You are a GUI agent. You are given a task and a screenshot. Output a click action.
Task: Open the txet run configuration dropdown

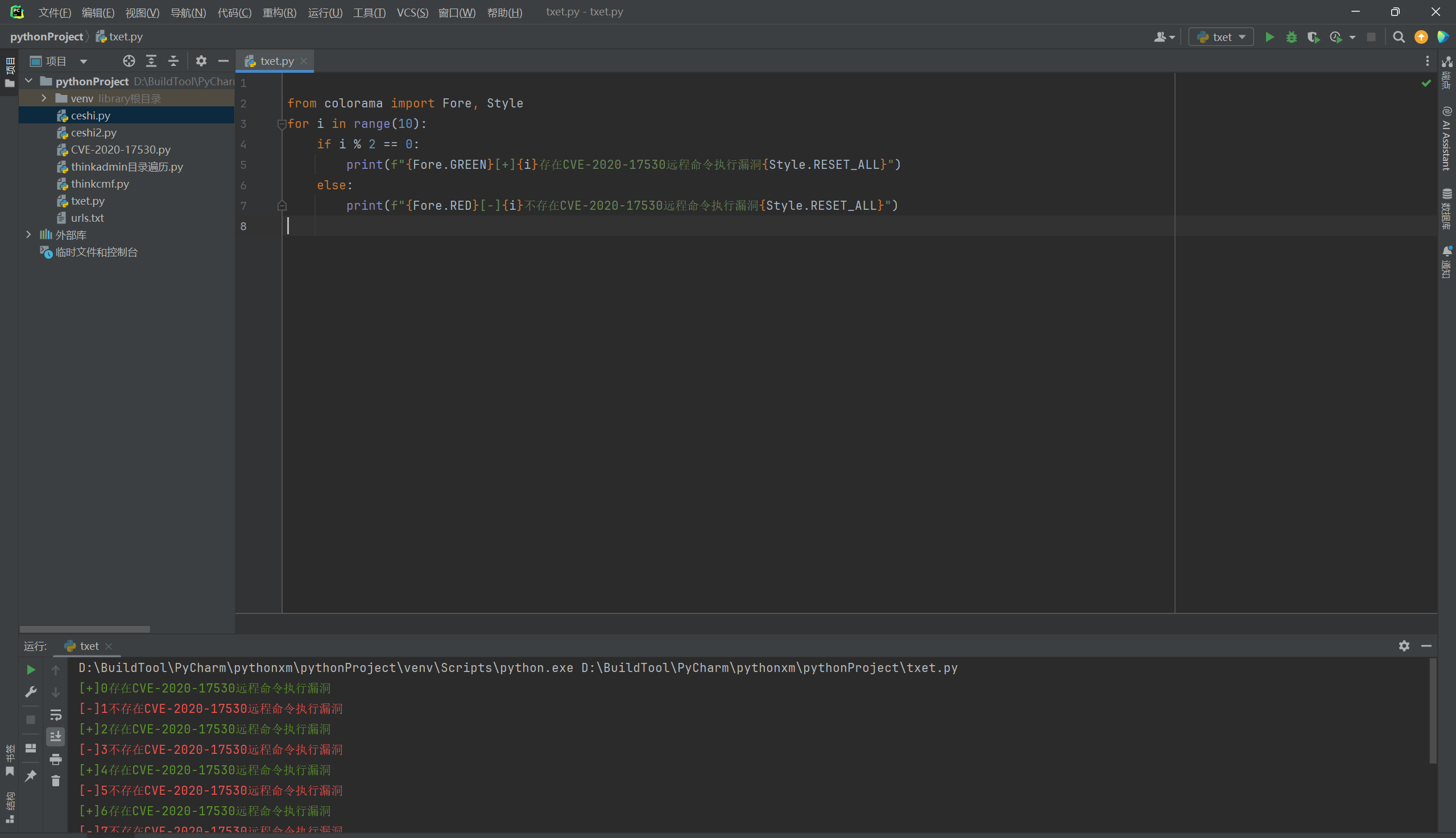click(x=1221, y=38)
